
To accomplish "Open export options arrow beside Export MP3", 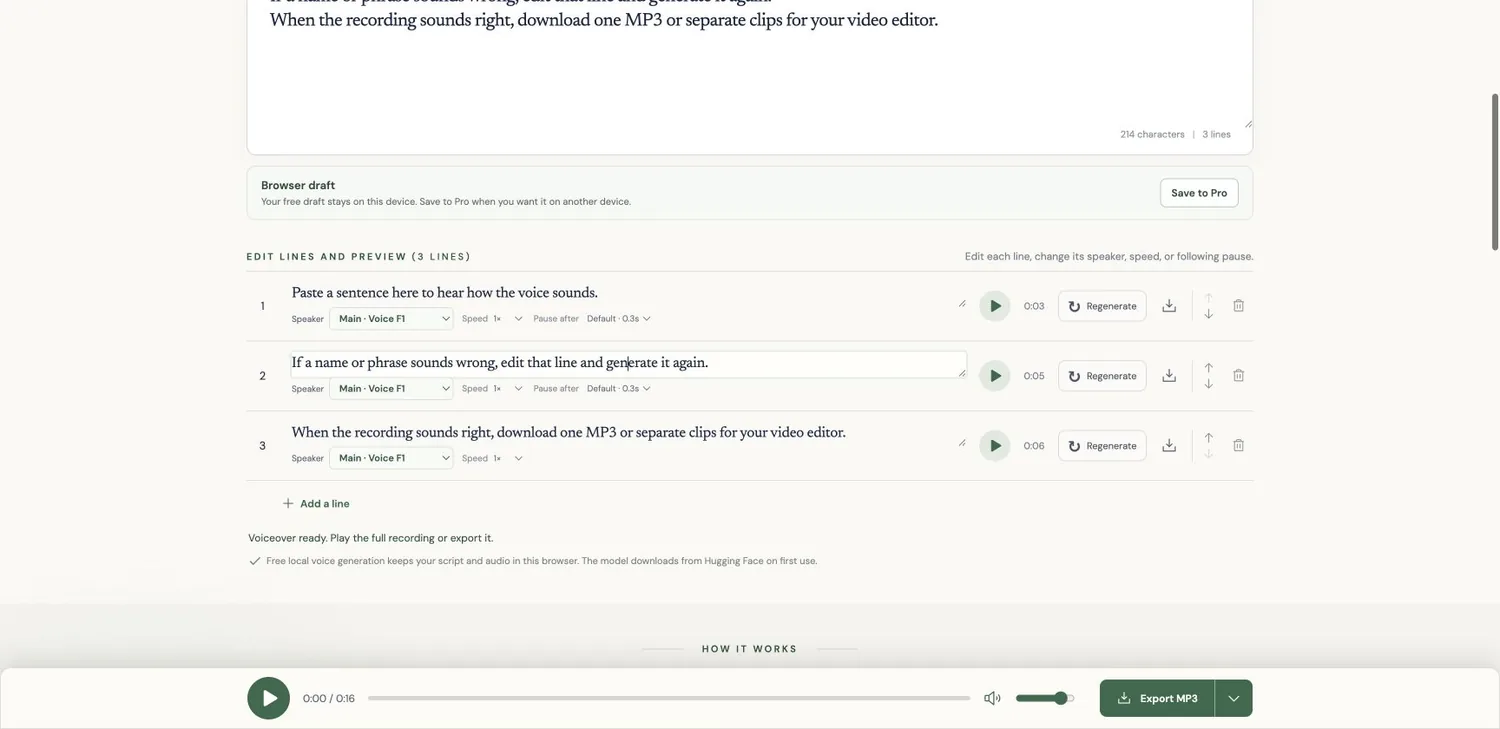I will (1234, 698).
